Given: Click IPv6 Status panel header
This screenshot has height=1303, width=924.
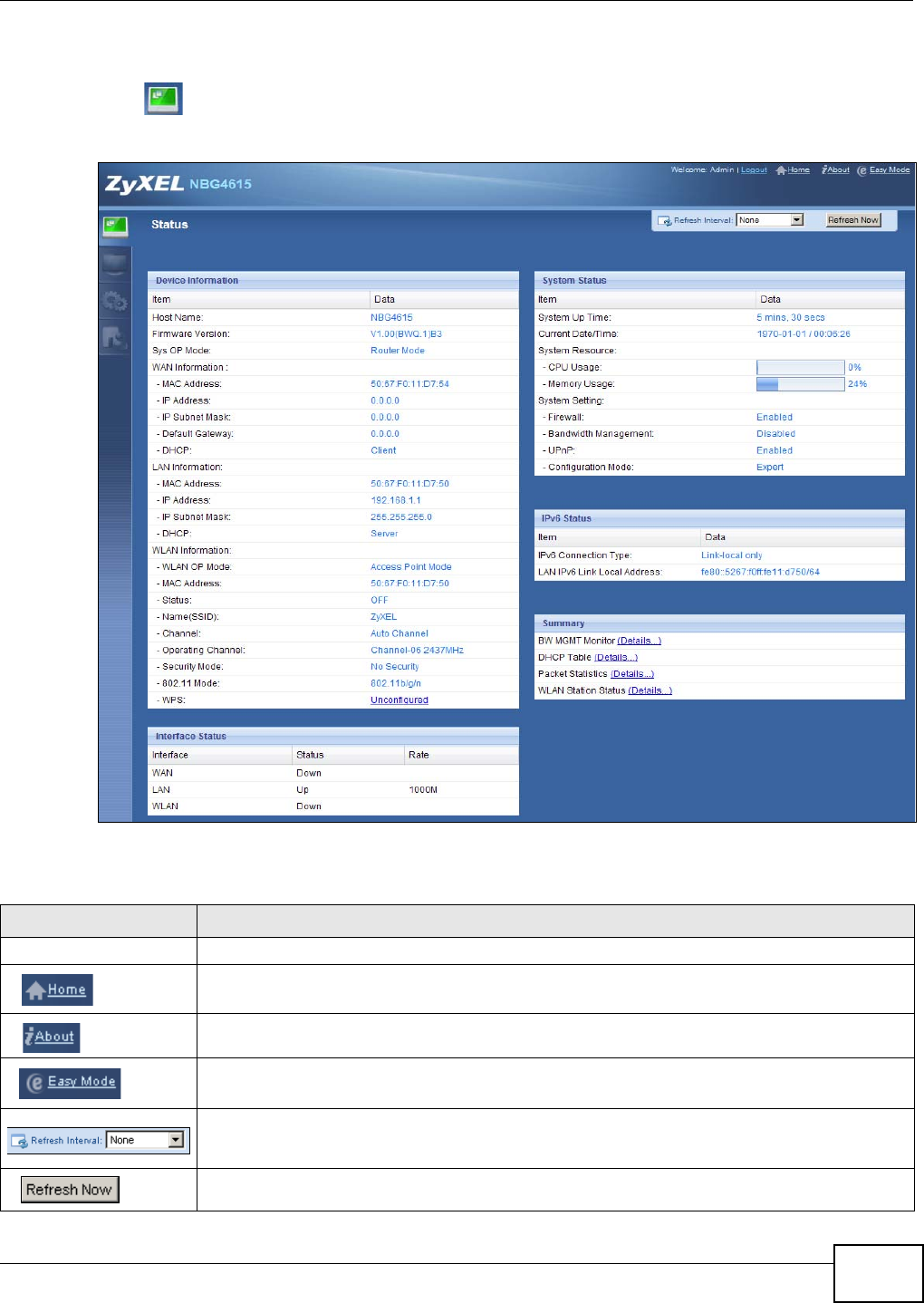Looking at the screenshot, I should [719, 518].
